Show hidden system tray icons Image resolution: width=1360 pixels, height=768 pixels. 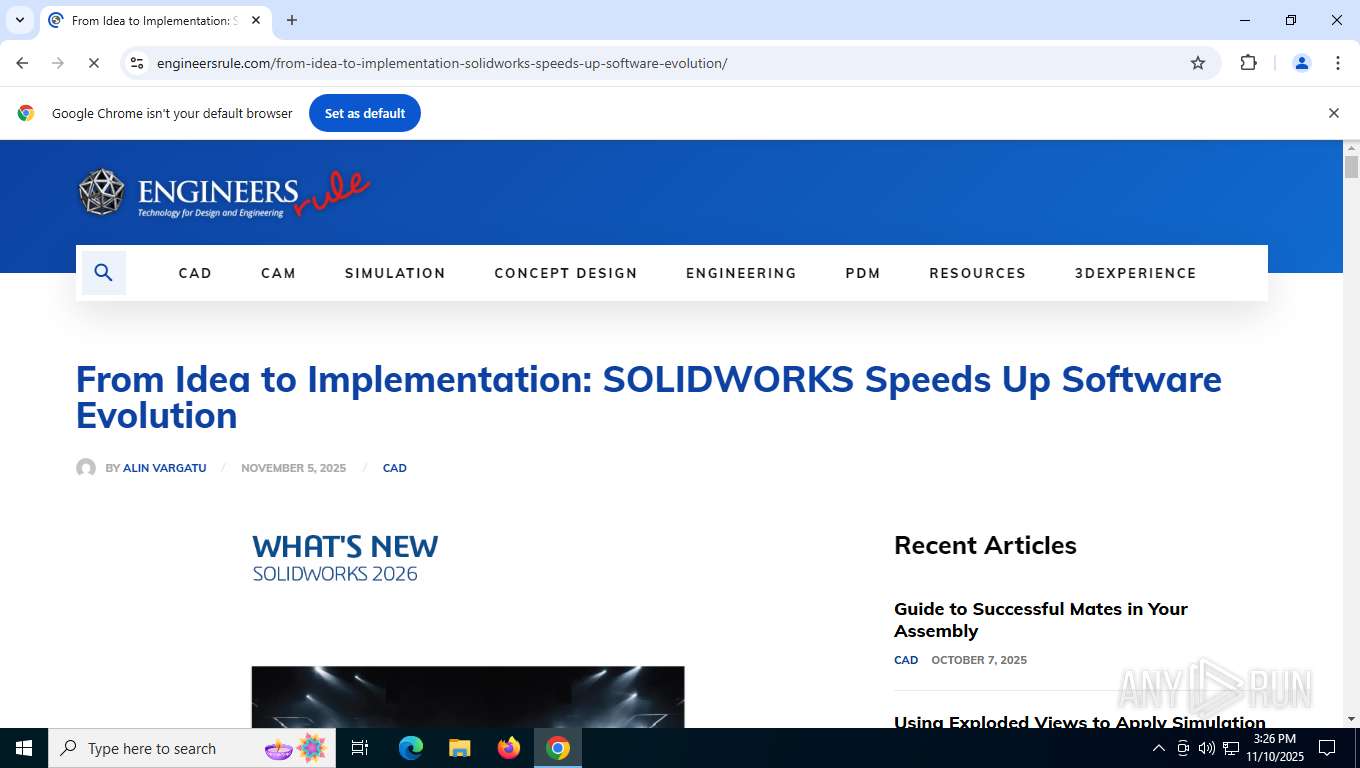point(1159,748)
